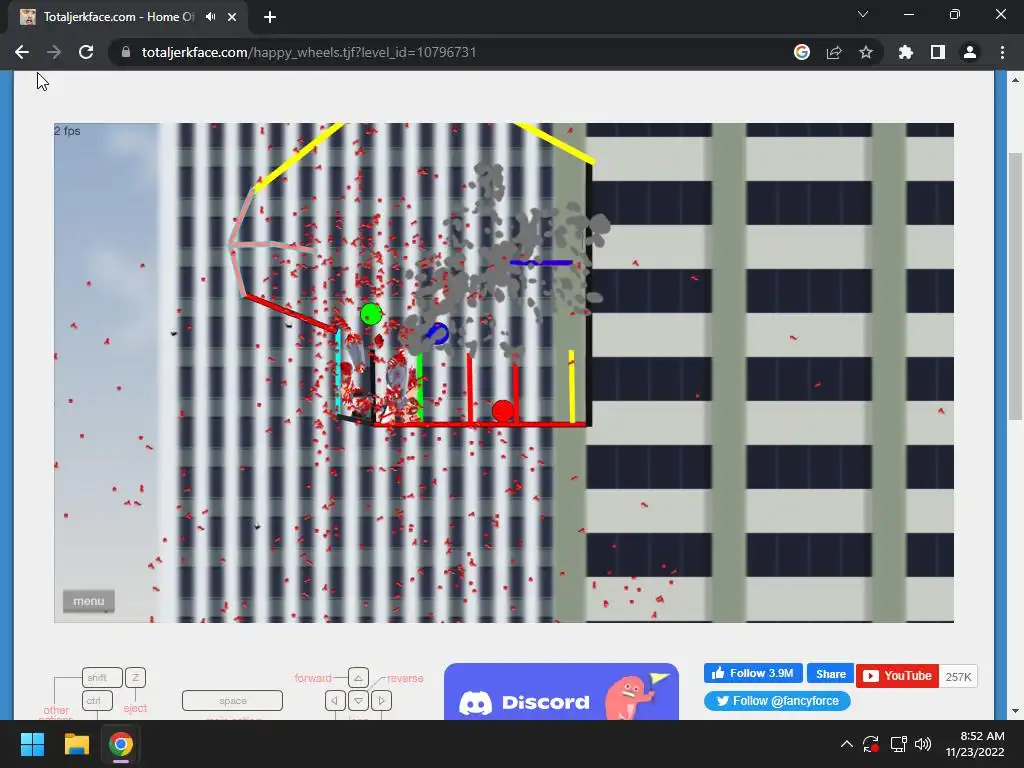The height and width of the screenshot is (768, 1024).
Task: Click the shift key control icon
Action: pyautogui.click(x=102, y=678)
